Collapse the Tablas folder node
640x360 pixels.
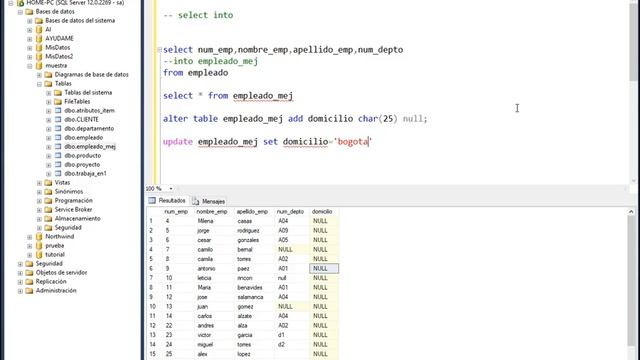tap(39, 84)
